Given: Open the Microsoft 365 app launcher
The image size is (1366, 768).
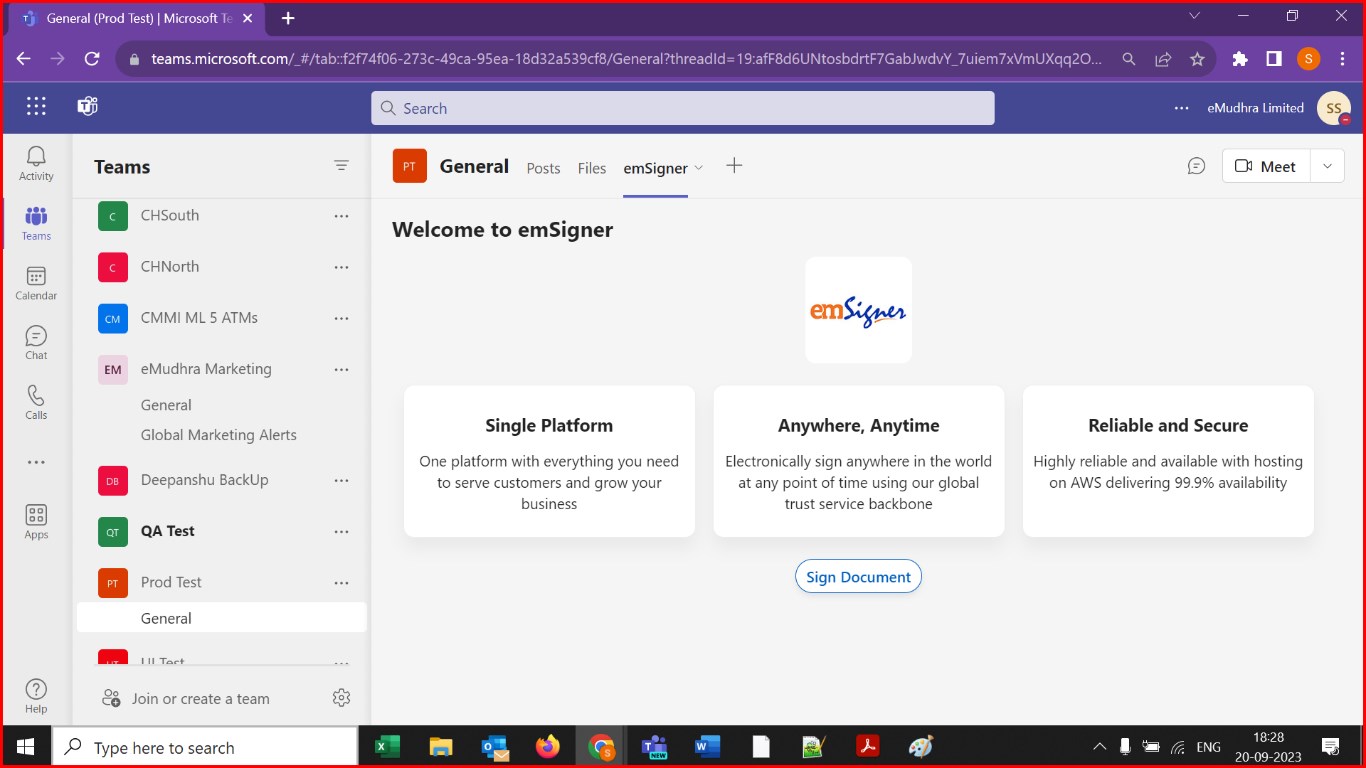Looking at the screenshot, I should [36, 107].
